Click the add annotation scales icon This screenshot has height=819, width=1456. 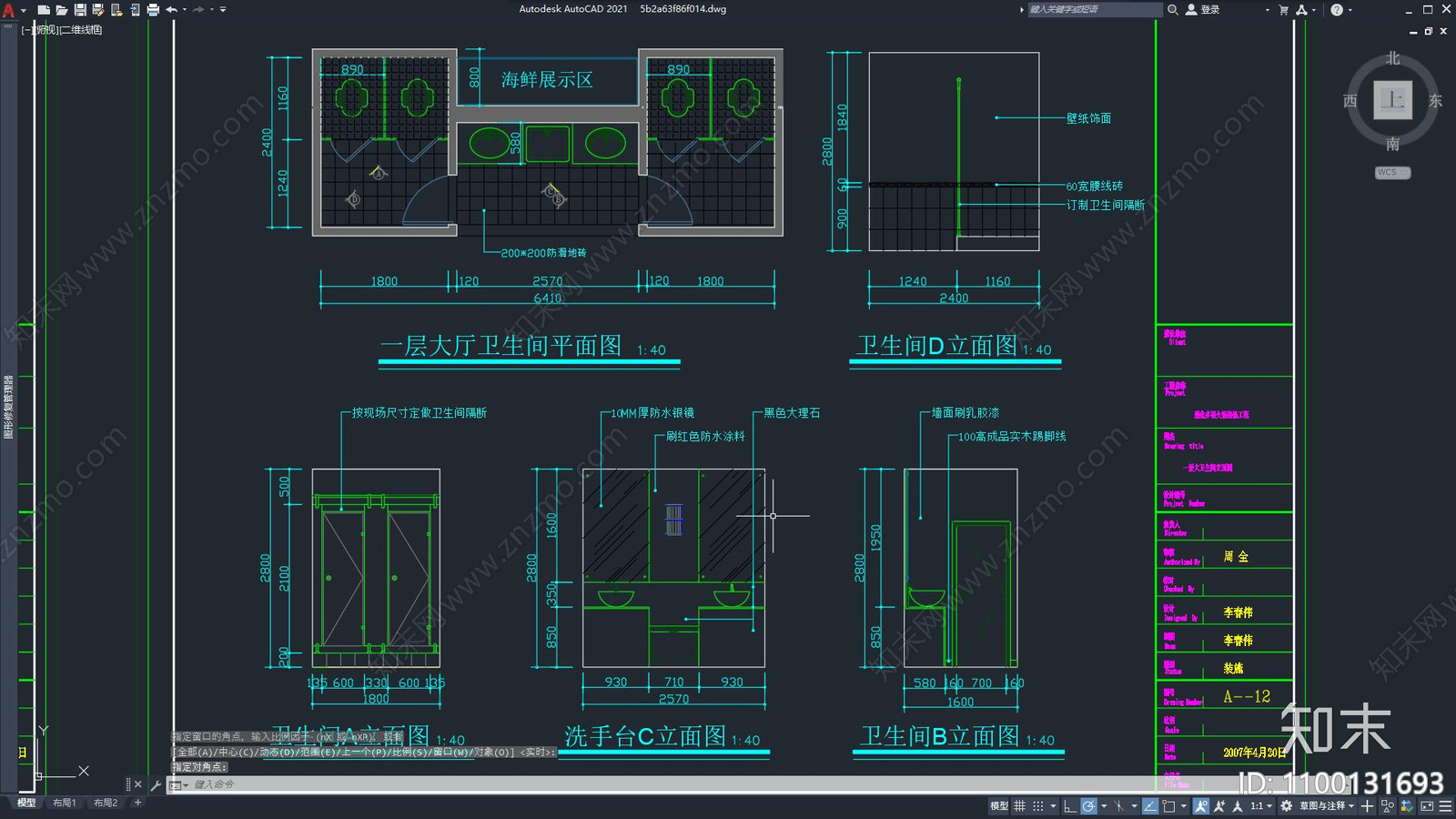(1219, 806)
